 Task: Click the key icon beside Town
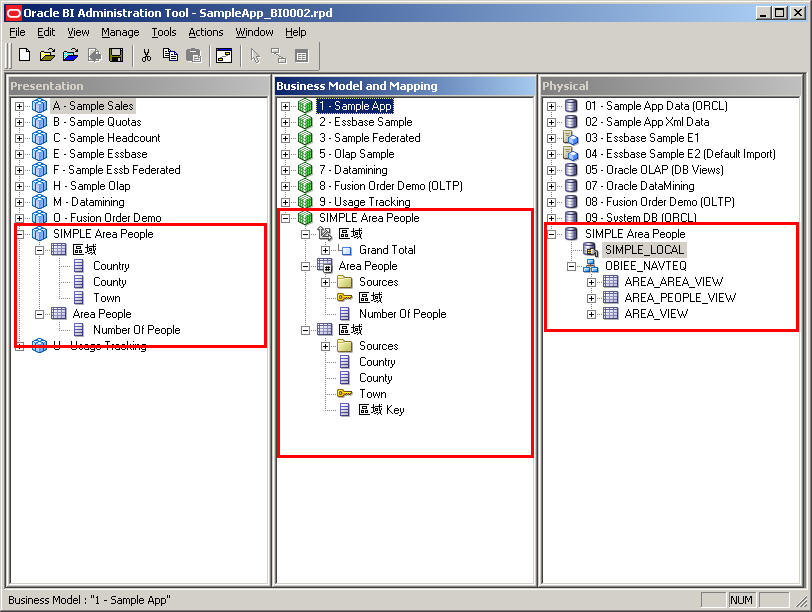point(344,394)
